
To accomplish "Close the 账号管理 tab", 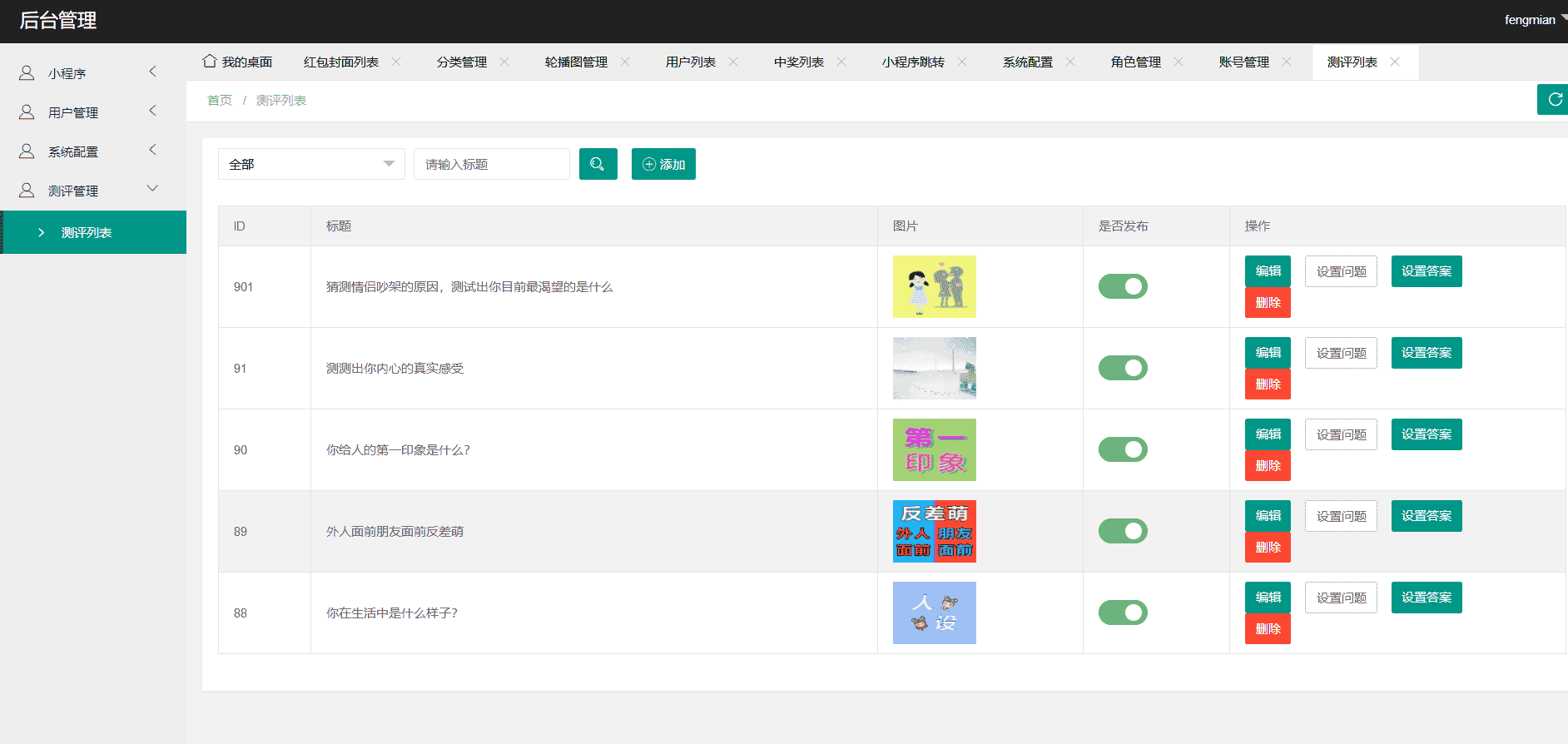I will tap(1287, 62).
